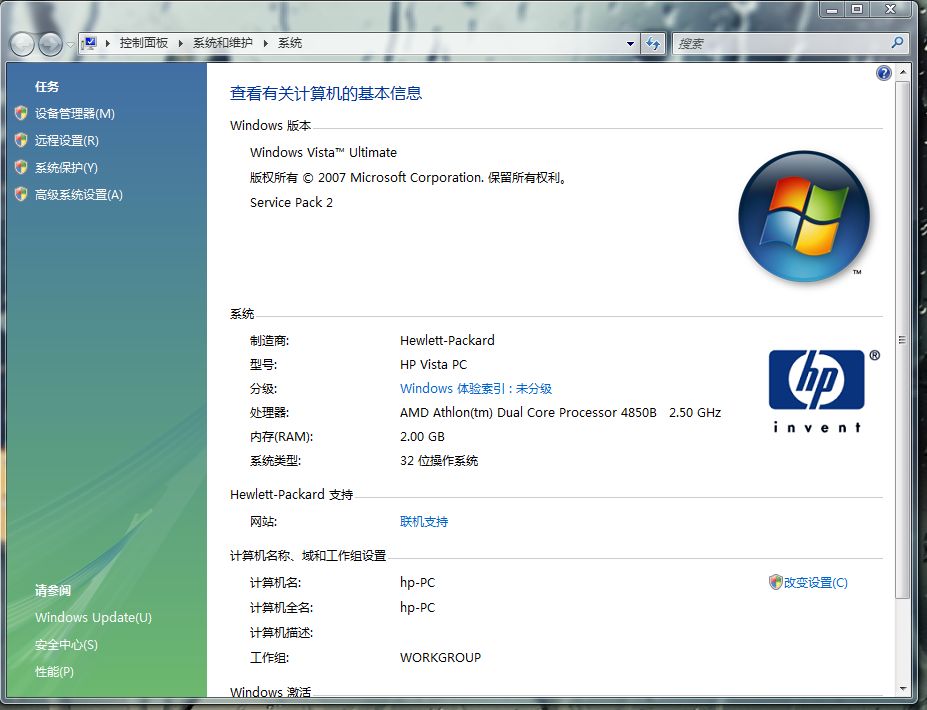Image resolution: width=927 pixels, height=710 pixels.
Task: Click model value HP Vista PC
Action: (x=433, y=365)
